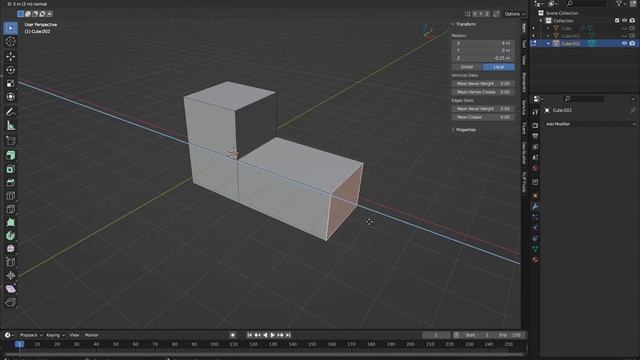Open the Keying menu
The height and width of the screenshot is (360, 640).
pos(55,335)
